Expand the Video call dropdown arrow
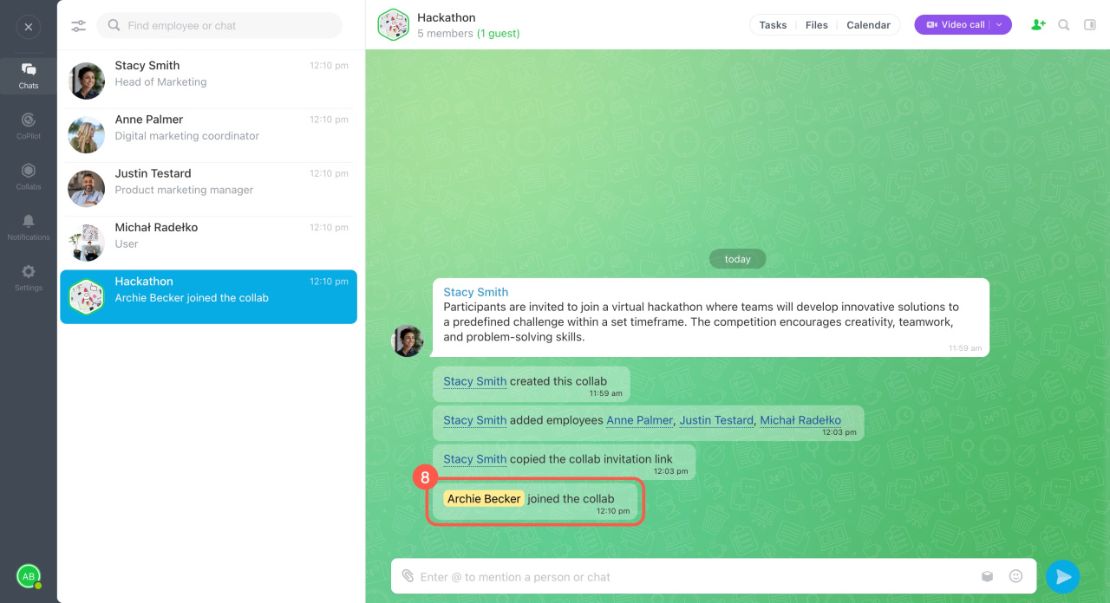1110x603 pixels. click(x=1000, y=25)
